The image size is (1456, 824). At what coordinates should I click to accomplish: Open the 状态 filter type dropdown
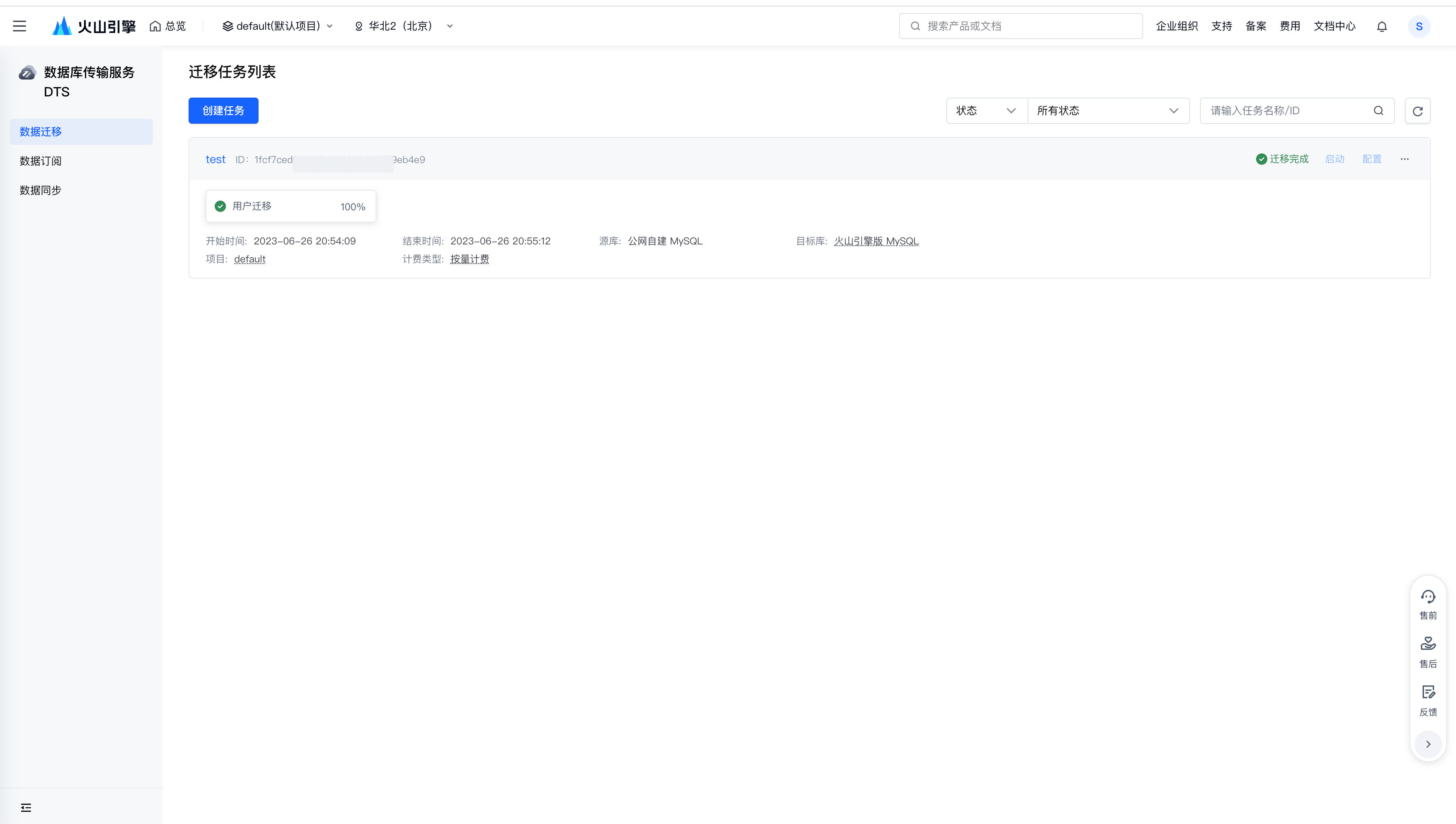click(x=987, y=110)
